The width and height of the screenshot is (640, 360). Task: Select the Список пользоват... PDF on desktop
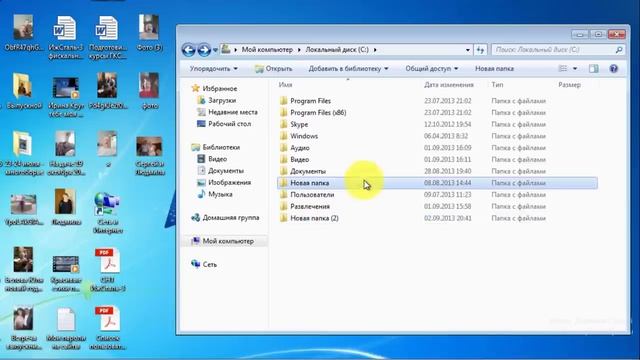click(x=107, y=328)
